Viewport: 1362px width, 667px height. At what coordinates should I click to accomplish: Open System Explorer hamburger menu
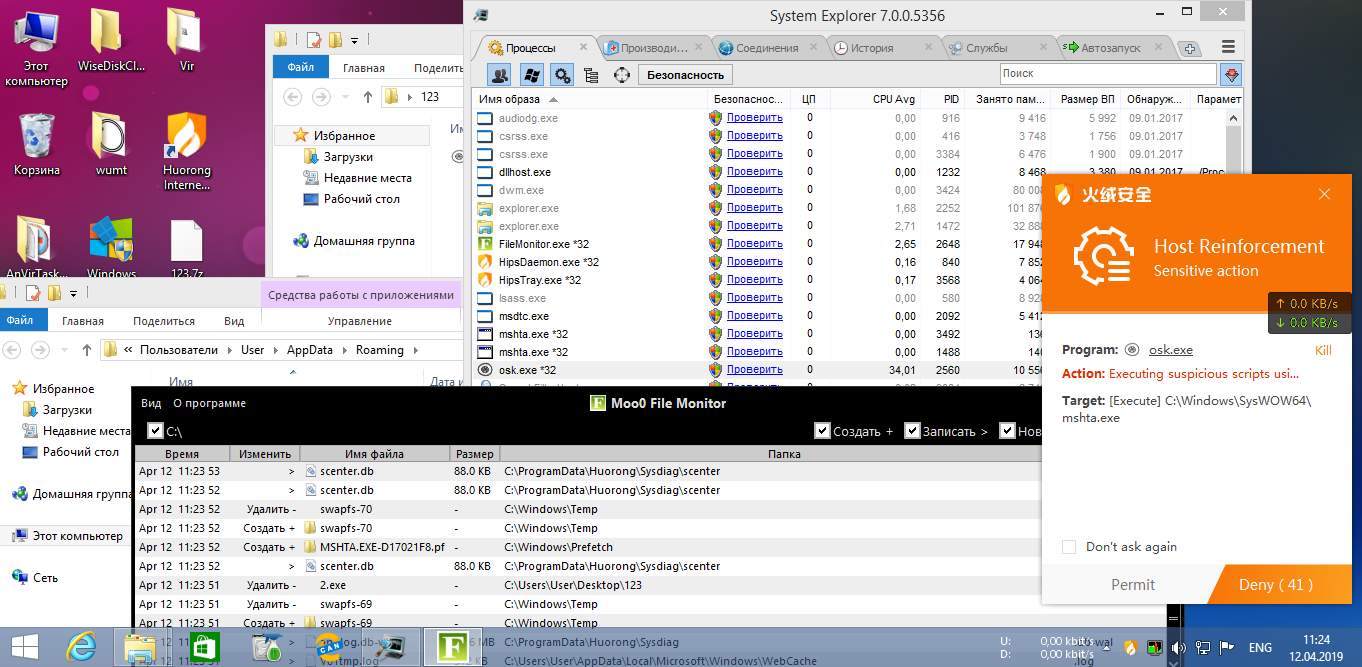pos(1228,47)
